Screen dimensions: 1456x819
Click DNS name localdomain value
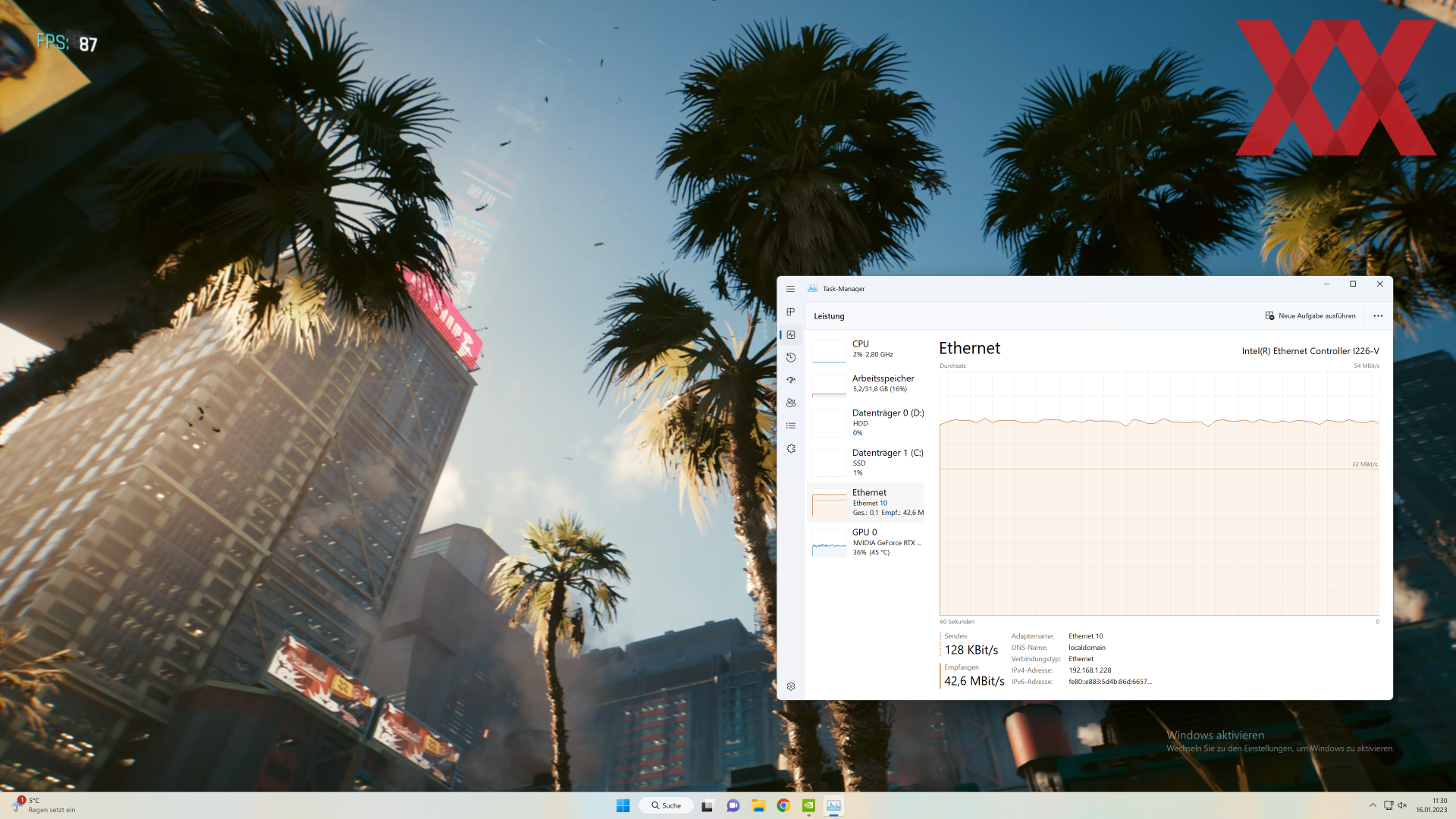(1087, 648)
